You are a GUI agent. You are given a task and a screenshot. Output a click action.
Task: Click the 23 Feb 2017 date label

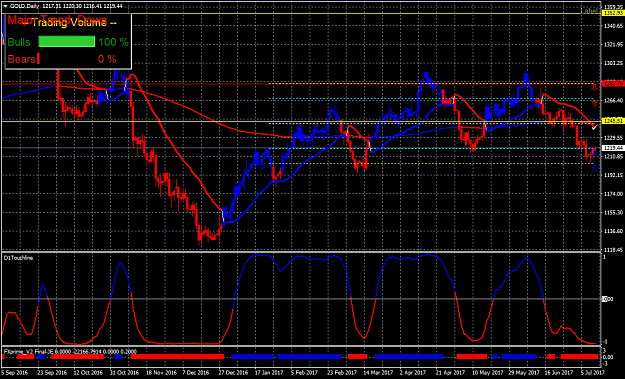tap(342, 373)
